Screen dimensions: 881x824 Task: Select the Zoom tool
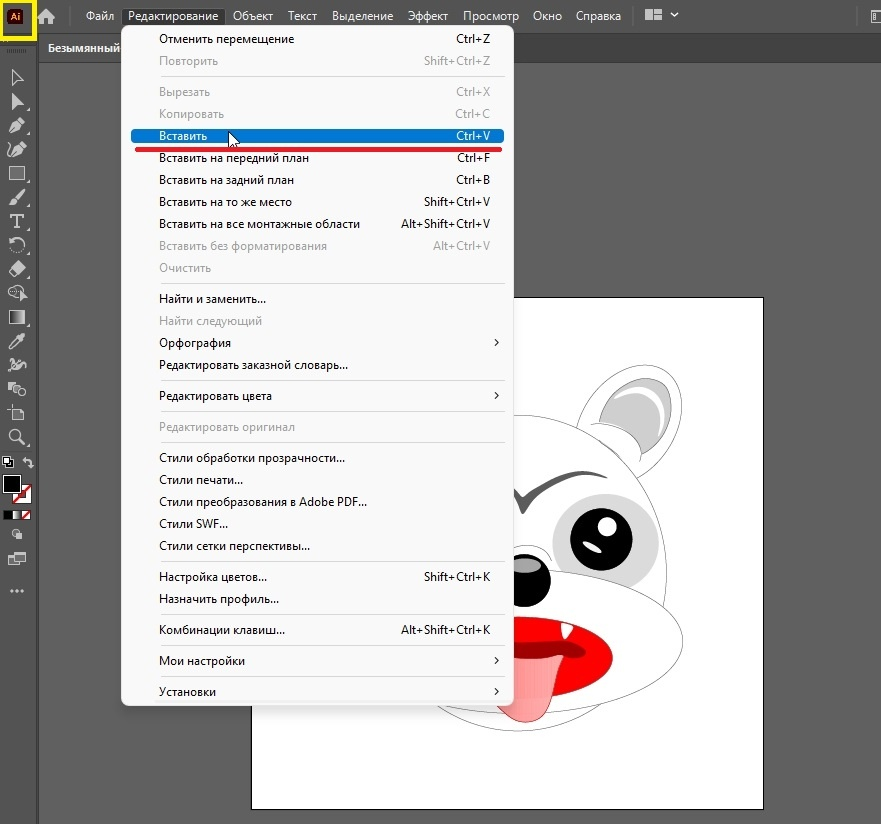click(x=16, y=437)
